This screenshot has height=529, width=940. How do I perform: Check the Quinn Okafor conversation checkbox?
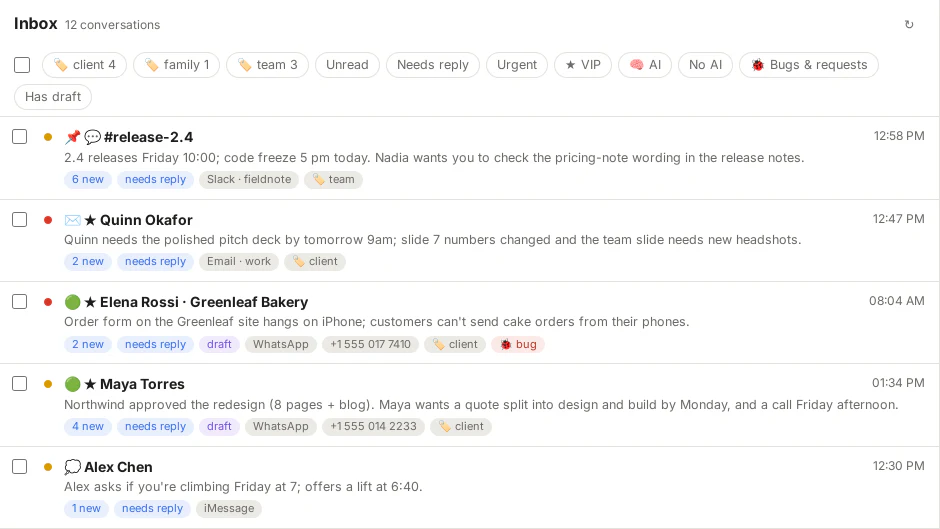pos(20,220)
